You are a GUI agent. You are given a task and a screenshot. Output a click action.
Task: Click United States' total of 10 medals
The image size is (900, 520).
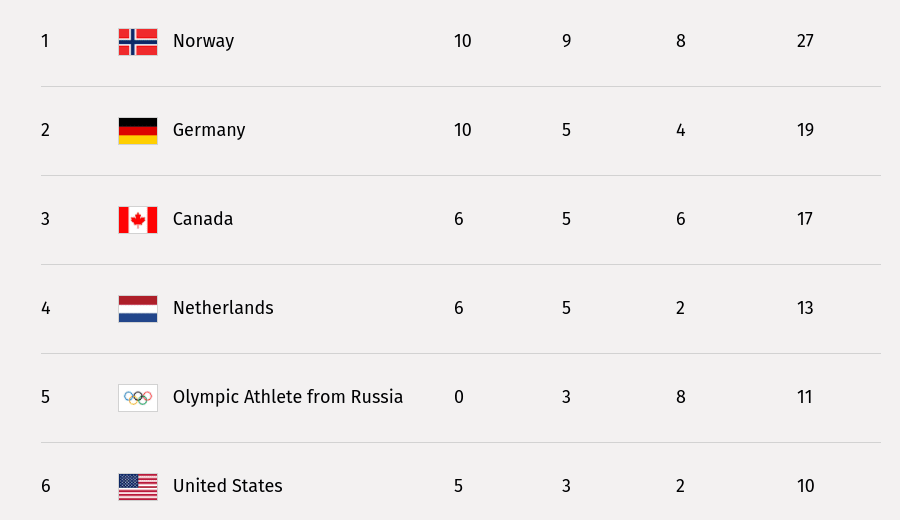tap(805, 486)
